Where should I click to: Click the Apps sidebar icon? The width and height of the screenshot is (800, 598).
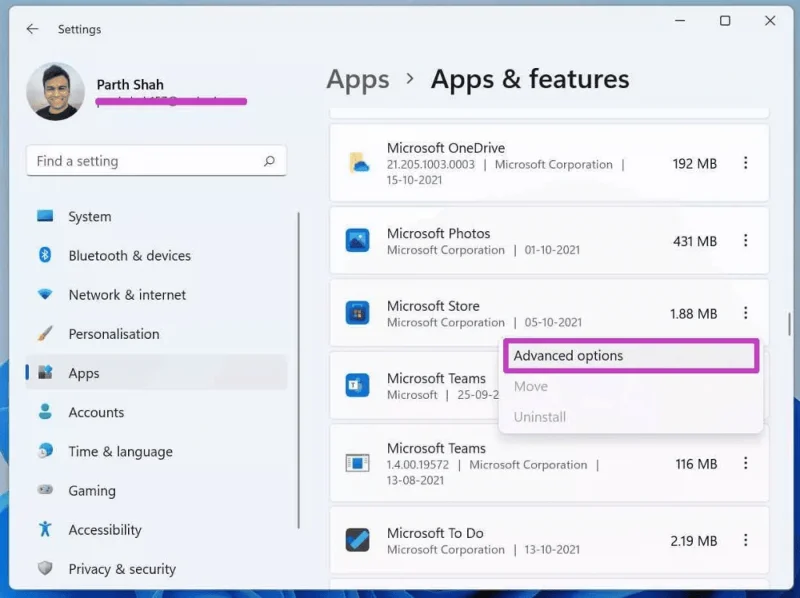[45, 372]
